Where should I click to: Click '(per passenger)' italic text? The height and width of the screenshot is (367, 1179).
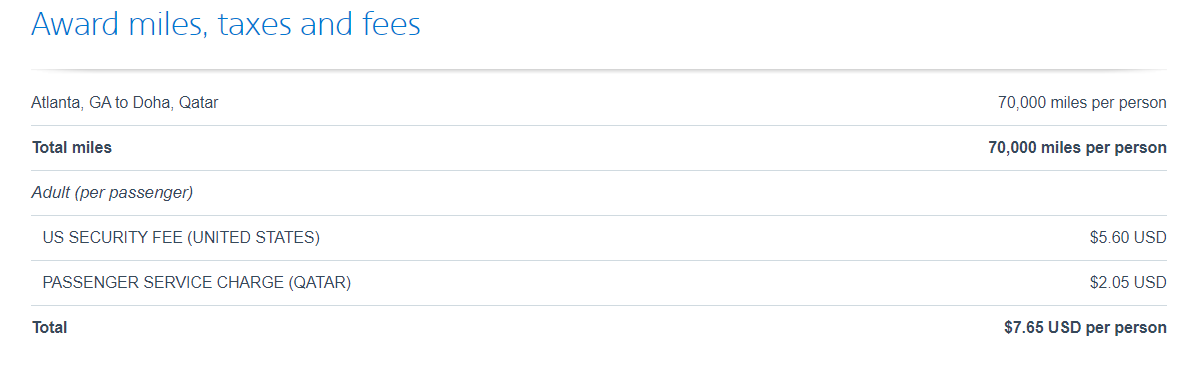click(x=132, y=193)
